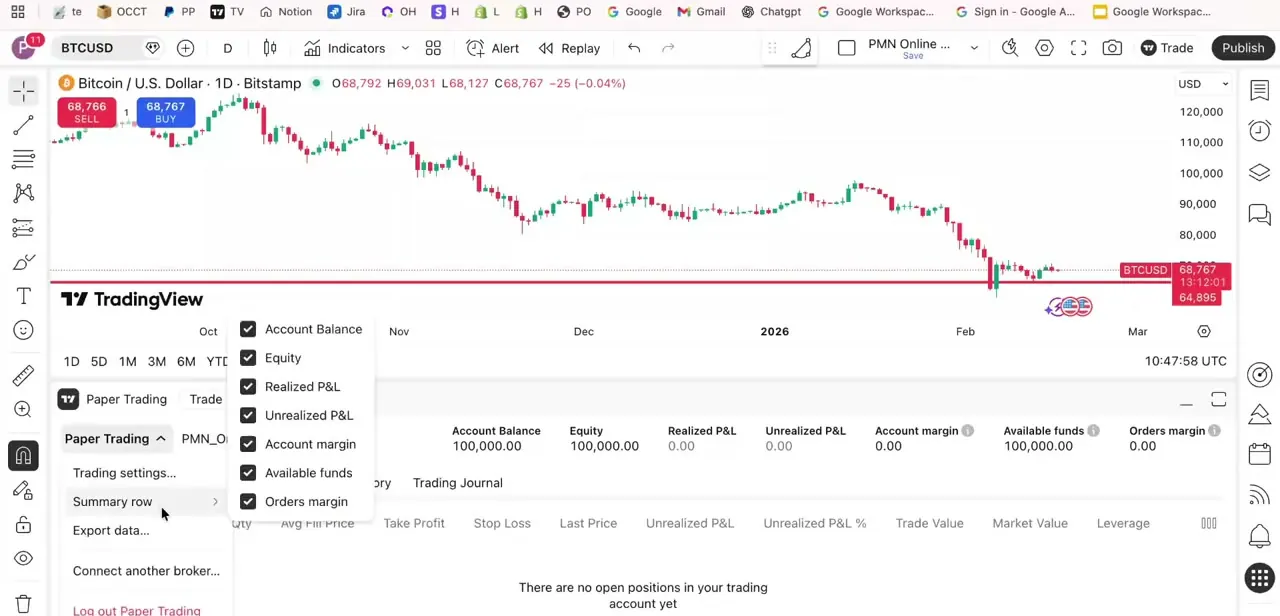Click the trash remove objects icon
Viewport: 1280px width, 616px height.
click(x=23, y=603)
